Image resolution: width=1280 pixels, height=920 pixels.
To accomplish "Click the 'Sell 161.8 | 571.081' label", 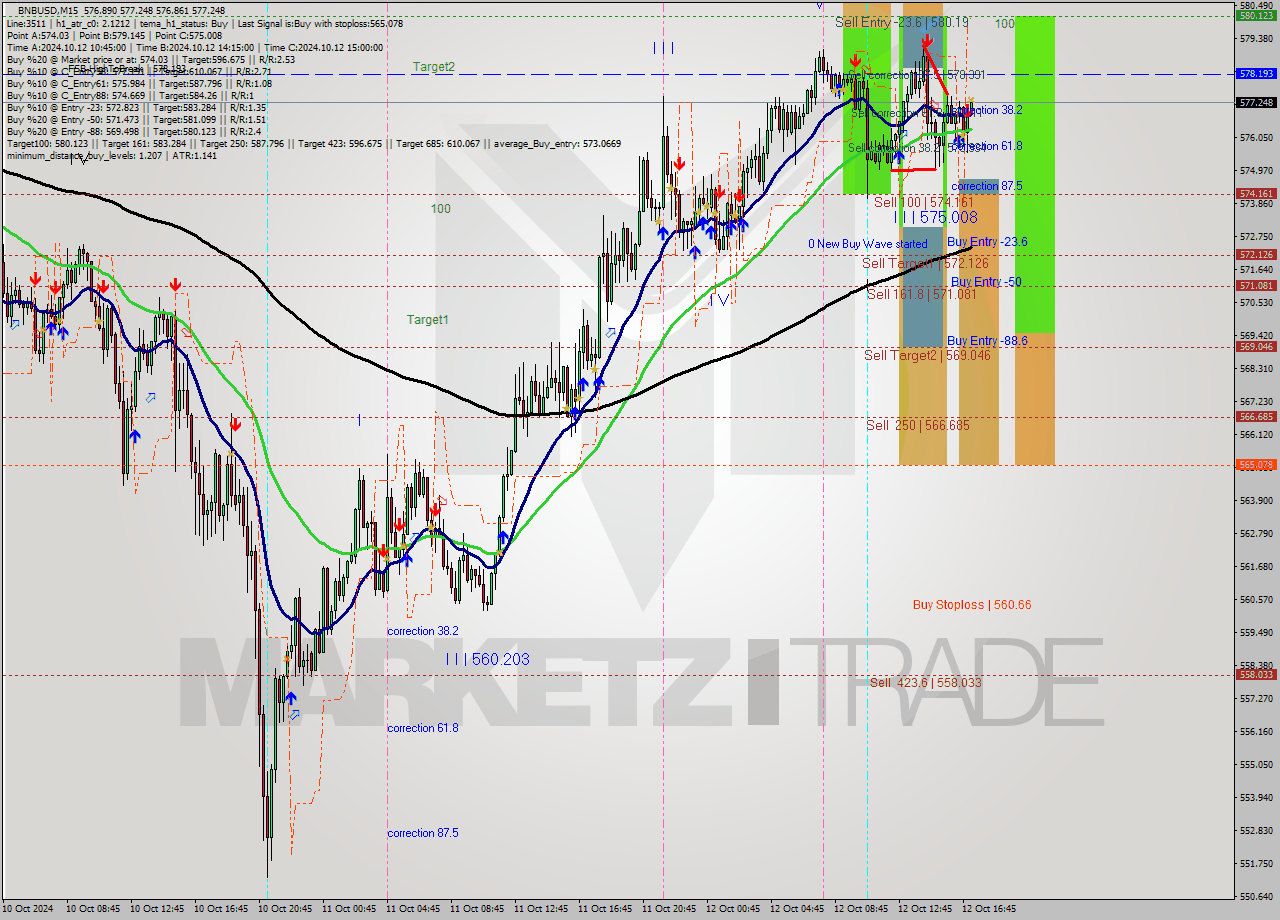I will [921, 294].
